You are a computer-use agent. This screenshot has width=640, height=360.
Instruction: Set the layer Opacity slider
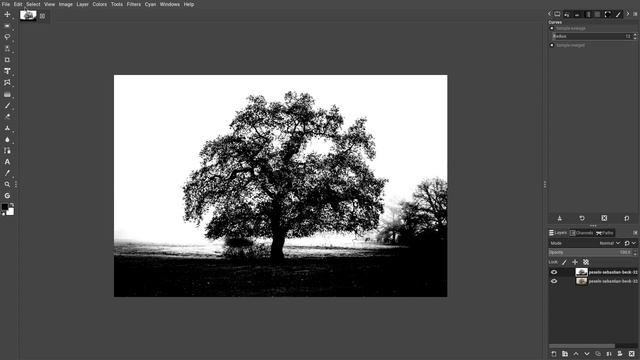click(x=591, y=253)
